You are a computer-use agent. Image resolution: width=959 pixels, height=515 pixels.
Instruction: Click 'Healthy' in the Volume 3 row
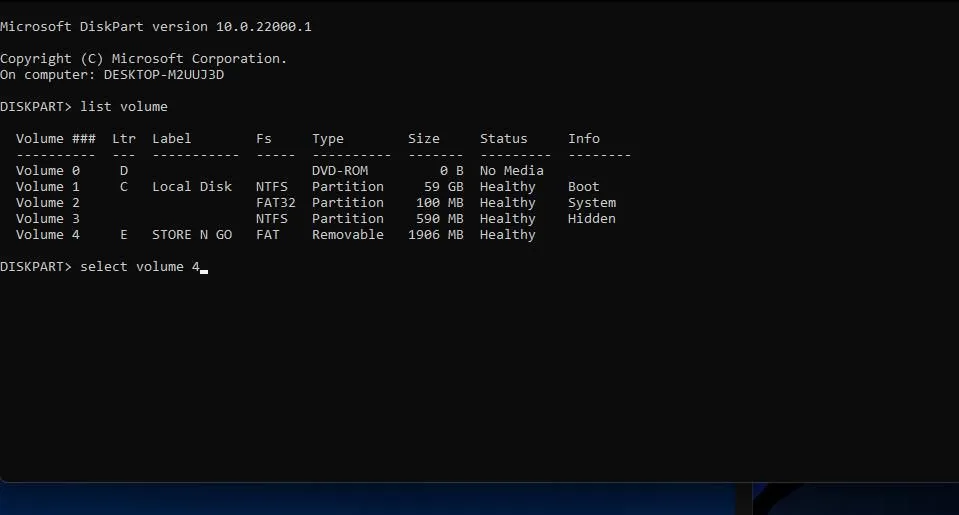point(508,219)
